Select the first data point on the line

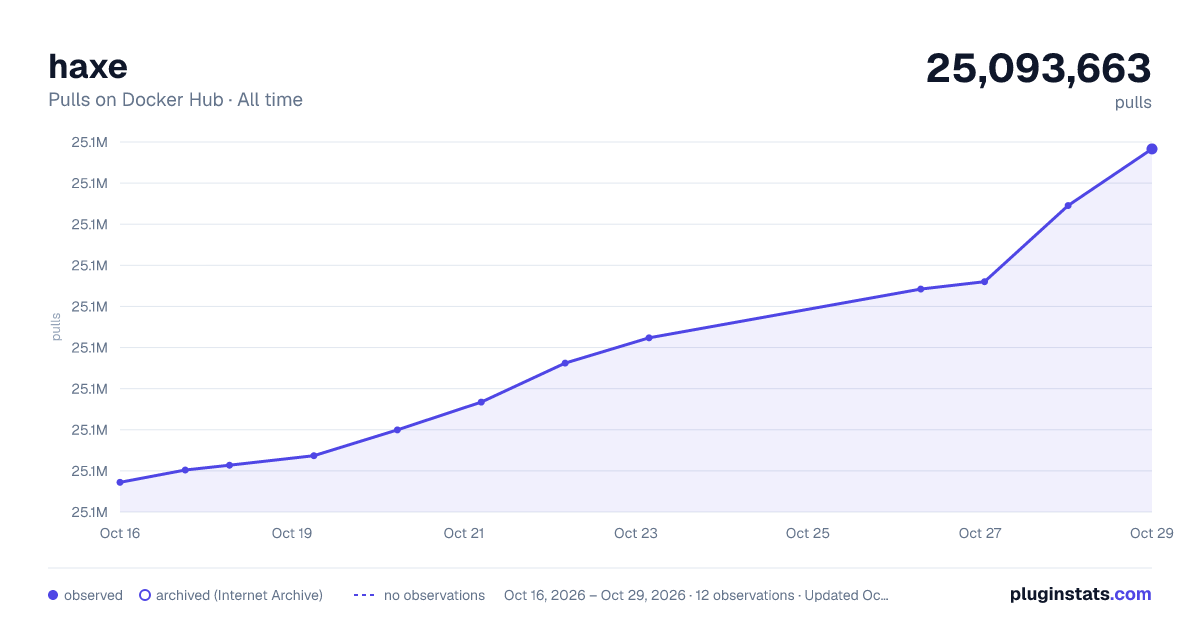click(120, 482)
